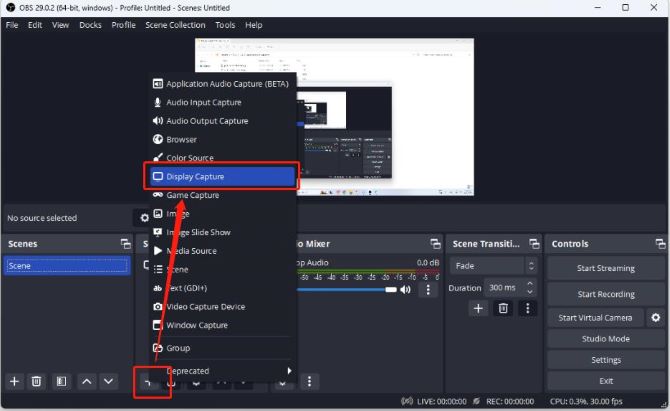The width and height of the screenshot is (670, 411).
Task: Open the Tools menu
Action: click(x=225, y=25)
